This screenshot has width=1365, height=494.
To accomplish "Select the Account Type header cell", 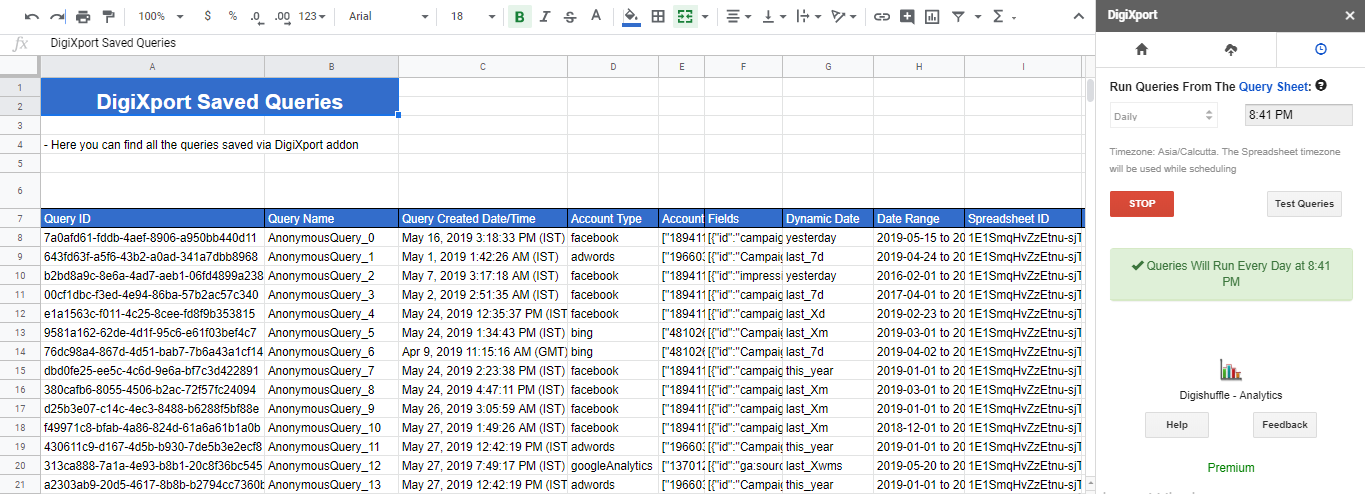I will click(613, 218).
